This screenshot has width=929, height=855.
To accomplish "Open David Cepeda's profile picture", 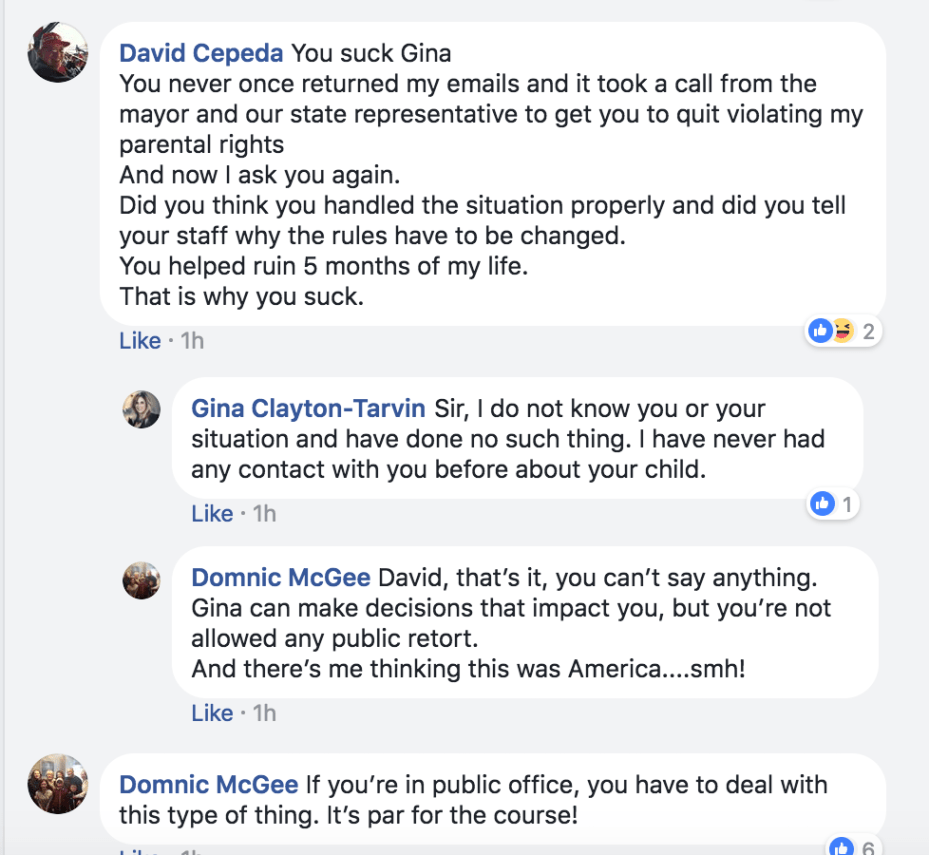I will coord(57,52).
